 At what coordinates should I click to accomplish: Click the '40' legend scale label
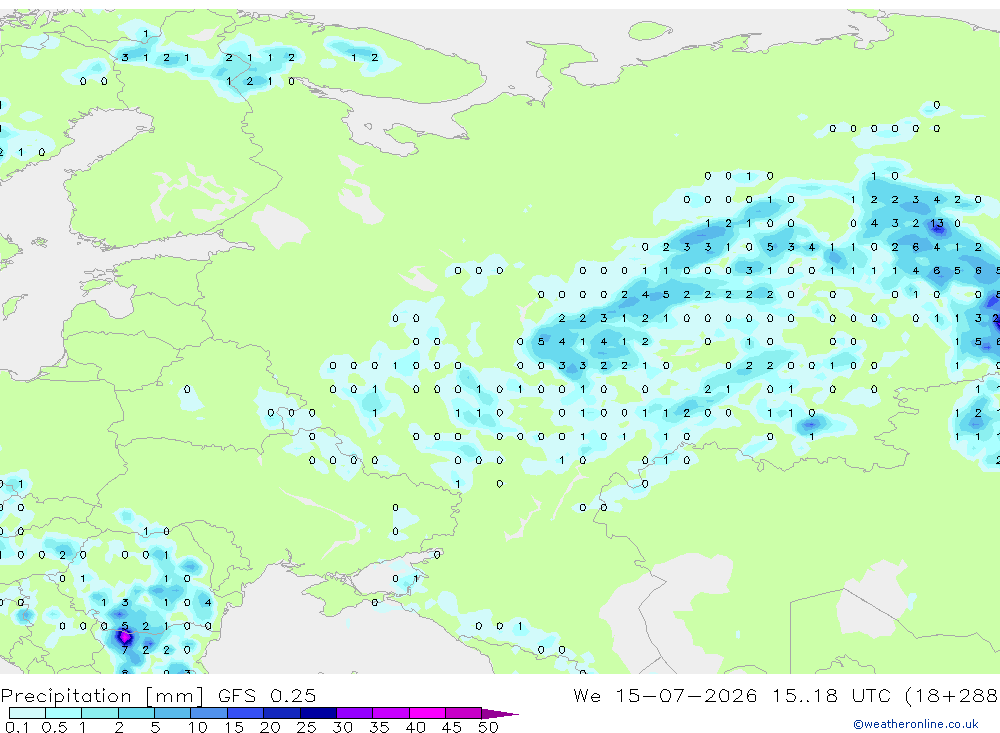pos(416,727)
